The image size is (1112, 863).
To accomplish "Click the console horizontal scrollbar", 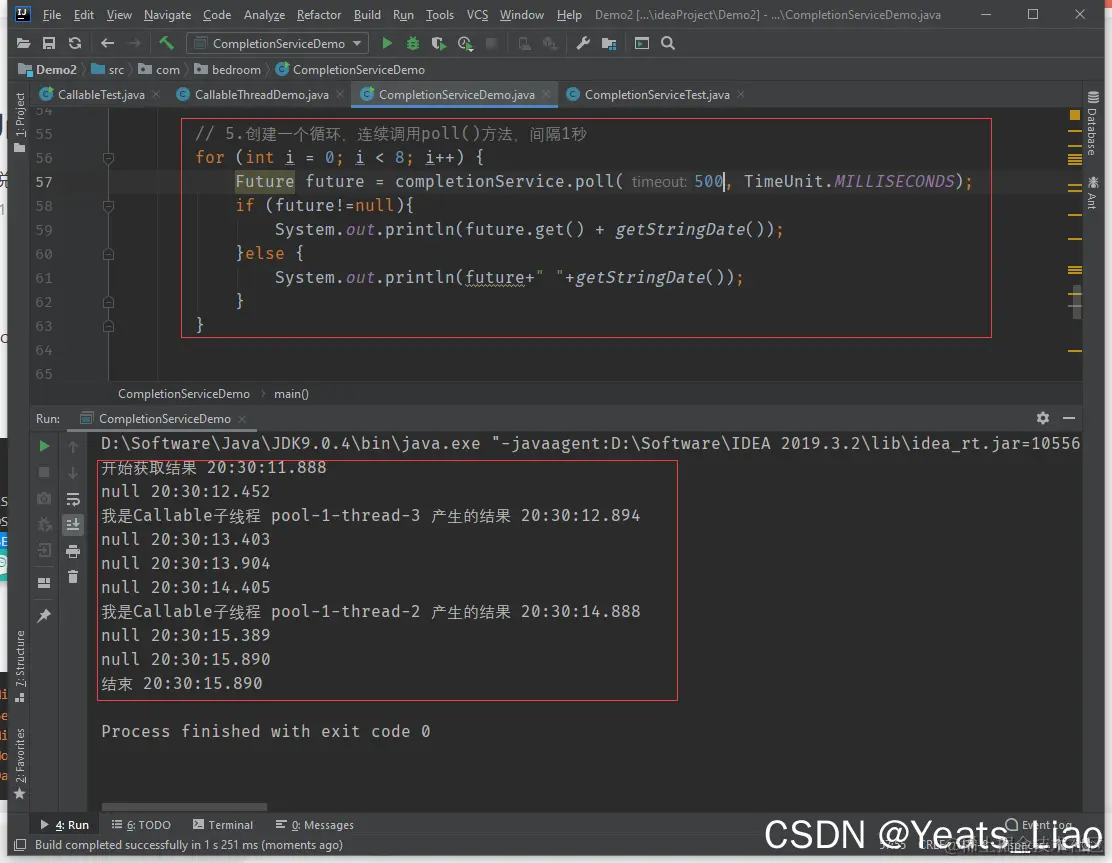I will pyautogui.click(x=184, y=807).
